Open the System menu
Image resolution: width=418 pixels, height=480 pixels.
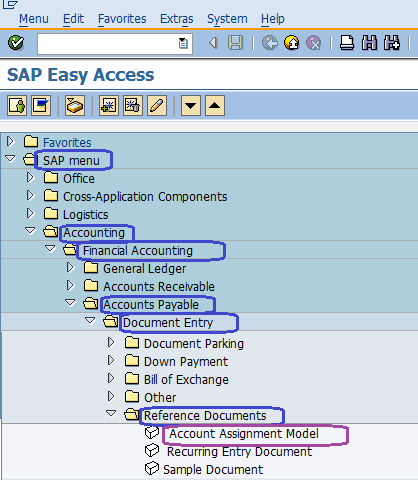(227, 19)
